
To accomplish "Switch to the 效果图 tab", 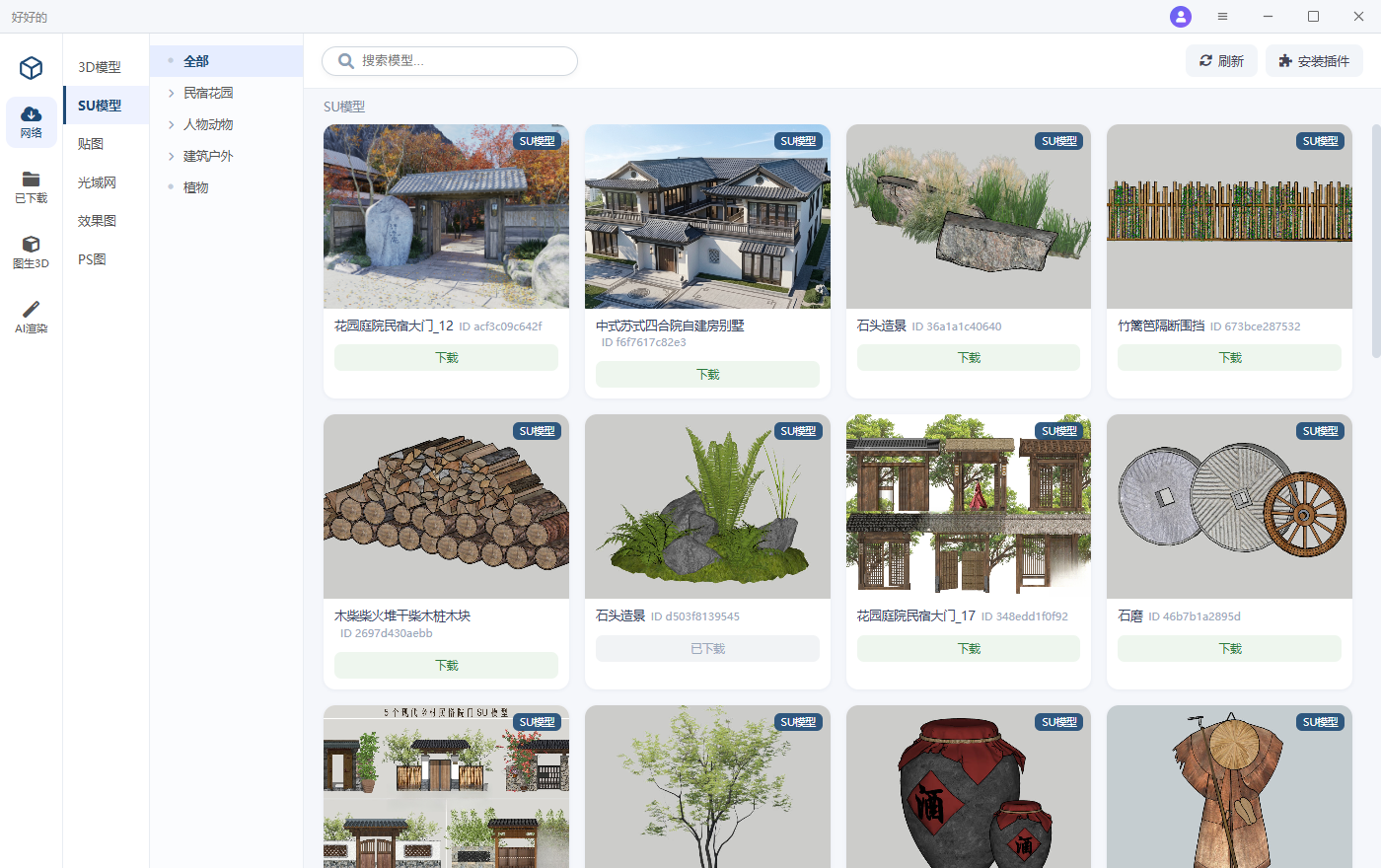I will [107, 221].
